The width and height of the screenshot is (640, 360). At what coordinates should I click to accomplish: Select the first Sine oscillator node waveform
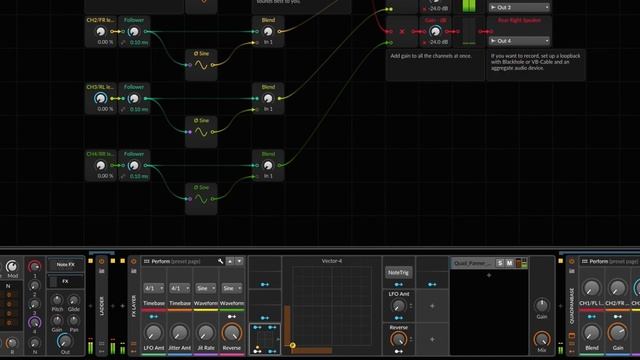[201, 65]
